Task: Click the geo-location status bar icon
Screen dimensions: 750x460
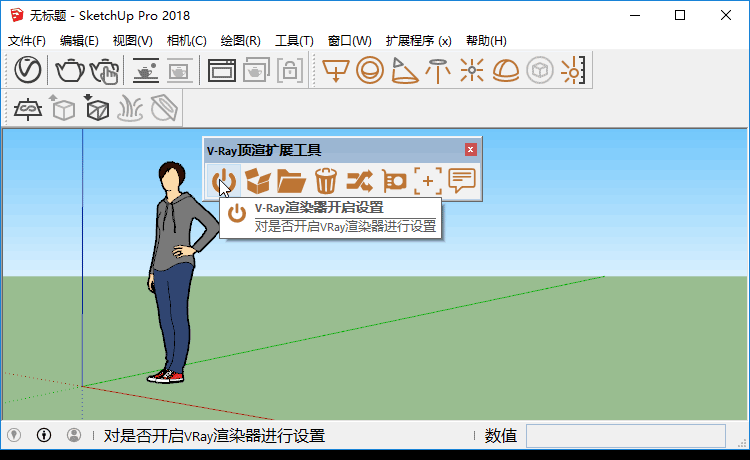Action: coord(14,435)
